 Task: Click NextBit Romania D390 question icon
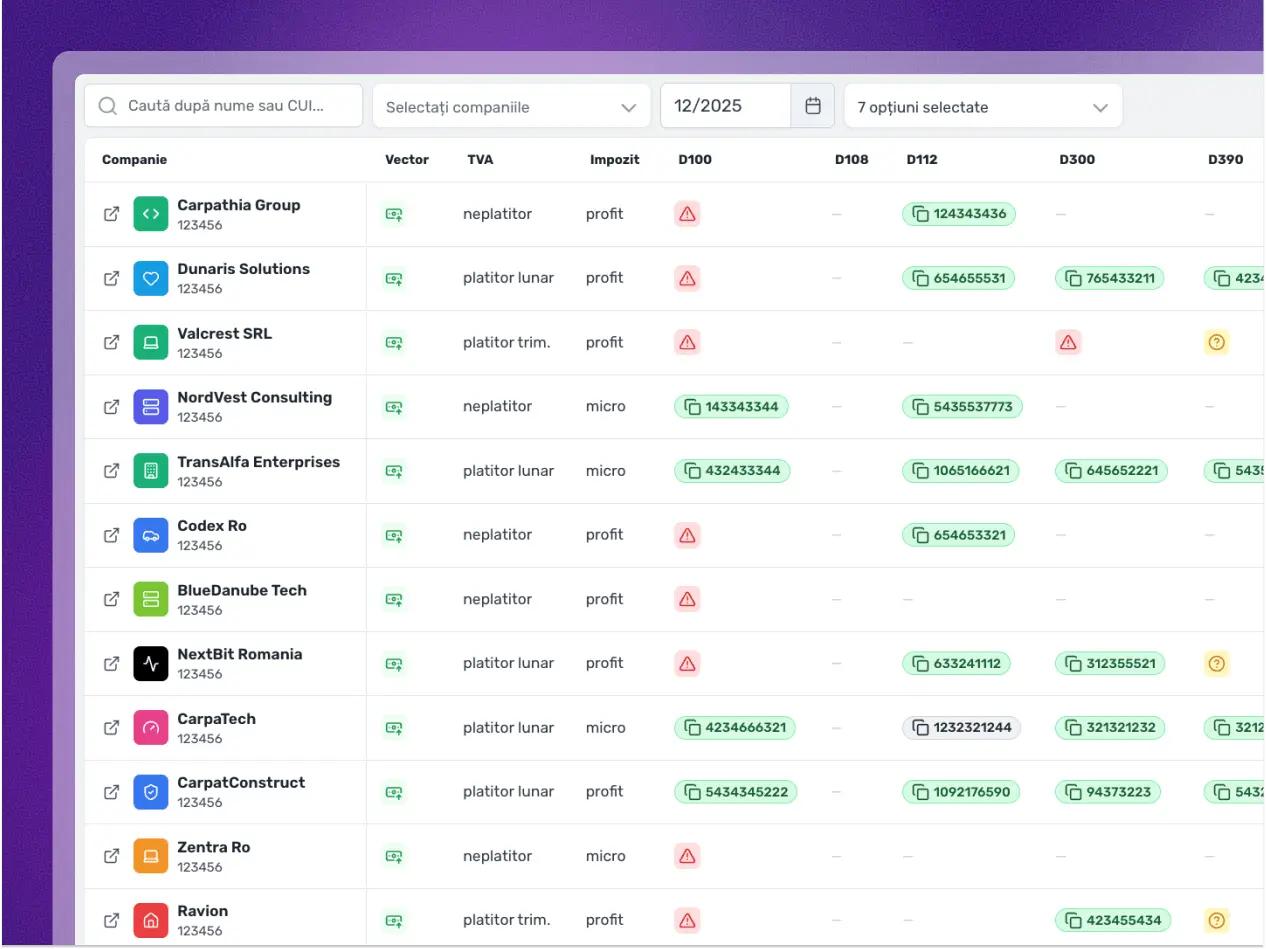(1217, 663)
